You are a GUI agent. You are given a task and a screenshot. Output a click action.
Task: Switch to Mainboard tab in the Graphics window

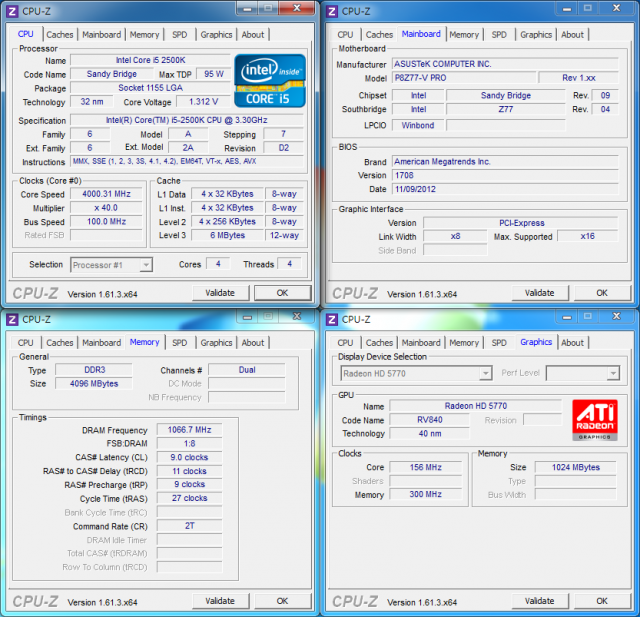pyautogui.click(x=421, y=343)
